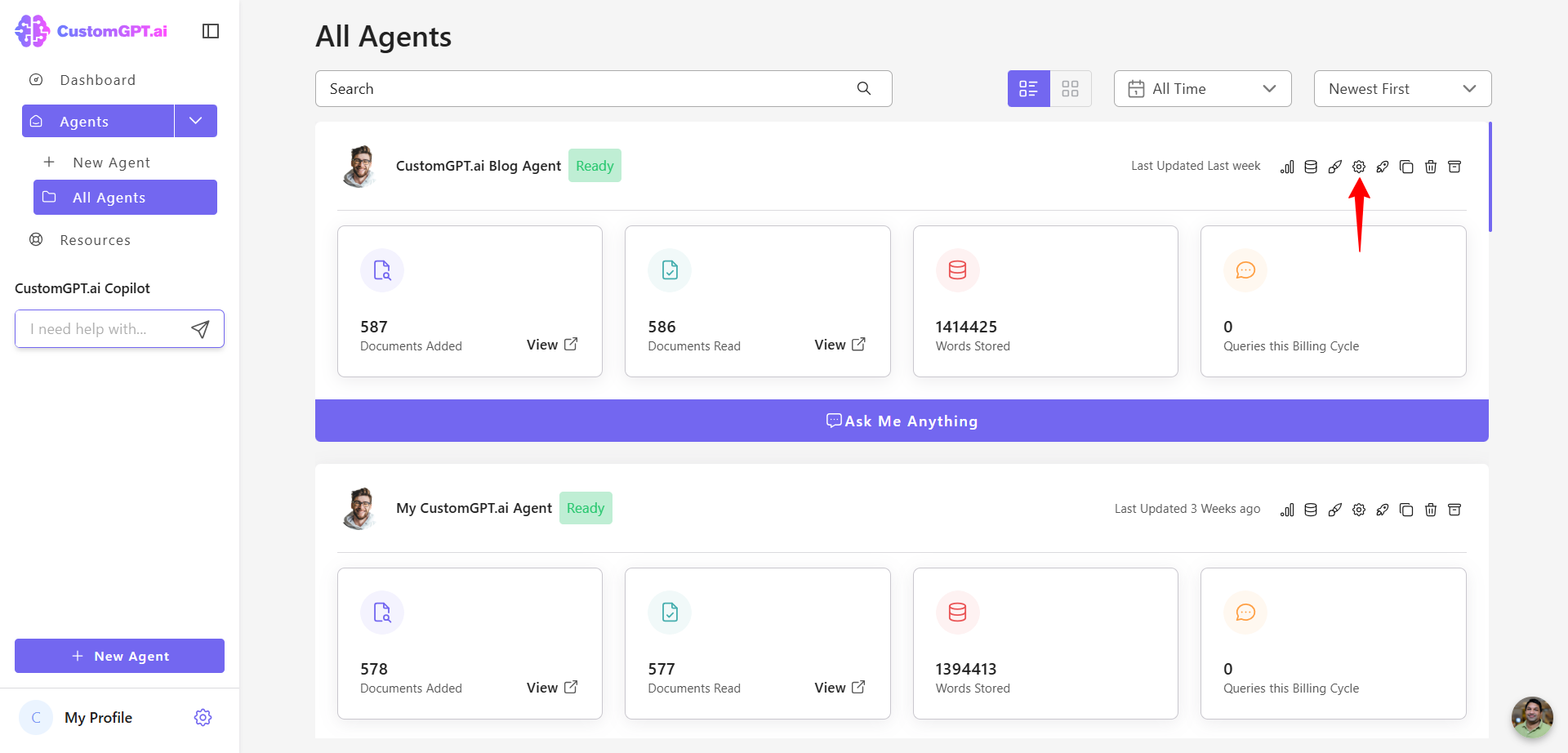The width and height of the screenshot is (1568, 753).
Task: Select All Agents in the sidebar
Action: (125, 198)
